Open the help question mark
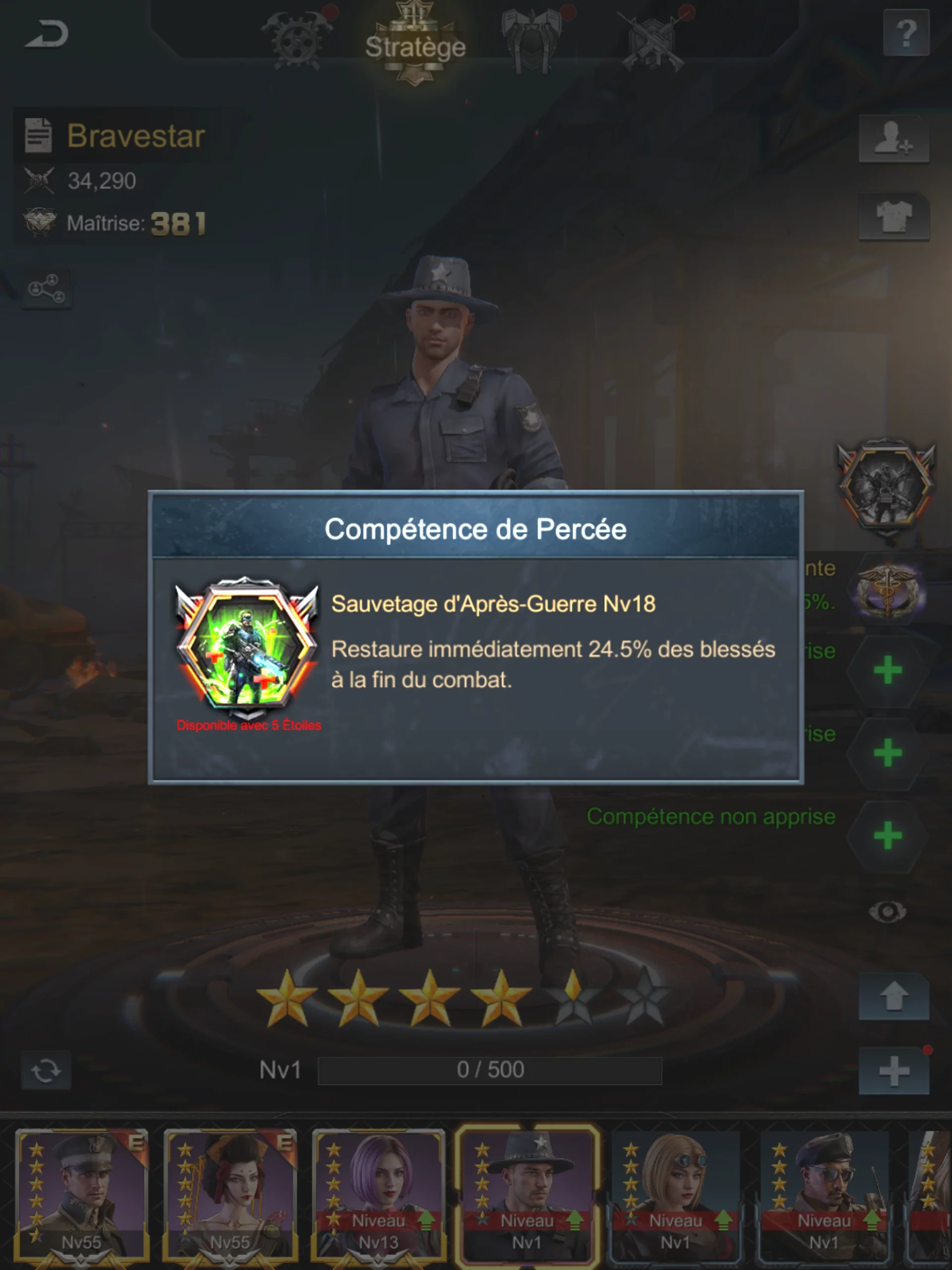This screenshot has height=1270, width=952. [905, 34]
